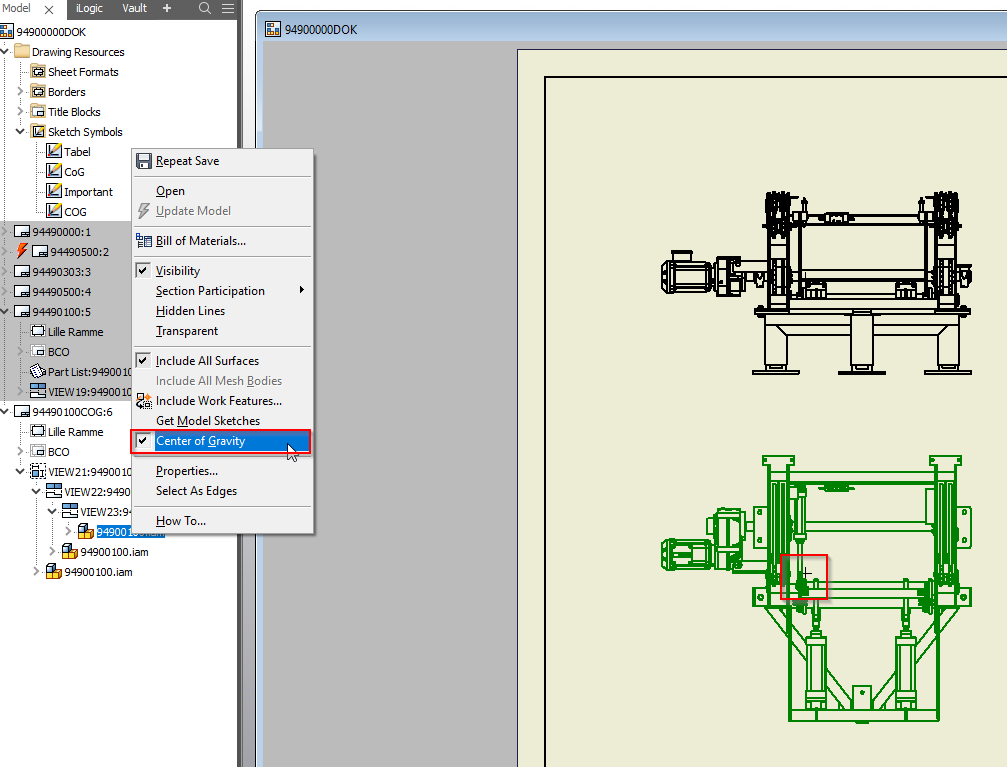Viewport: 1007px width, 767px height.
Task: Click the browser search magnifier icon
Action: pyautogui.click(x=205, y=8)
